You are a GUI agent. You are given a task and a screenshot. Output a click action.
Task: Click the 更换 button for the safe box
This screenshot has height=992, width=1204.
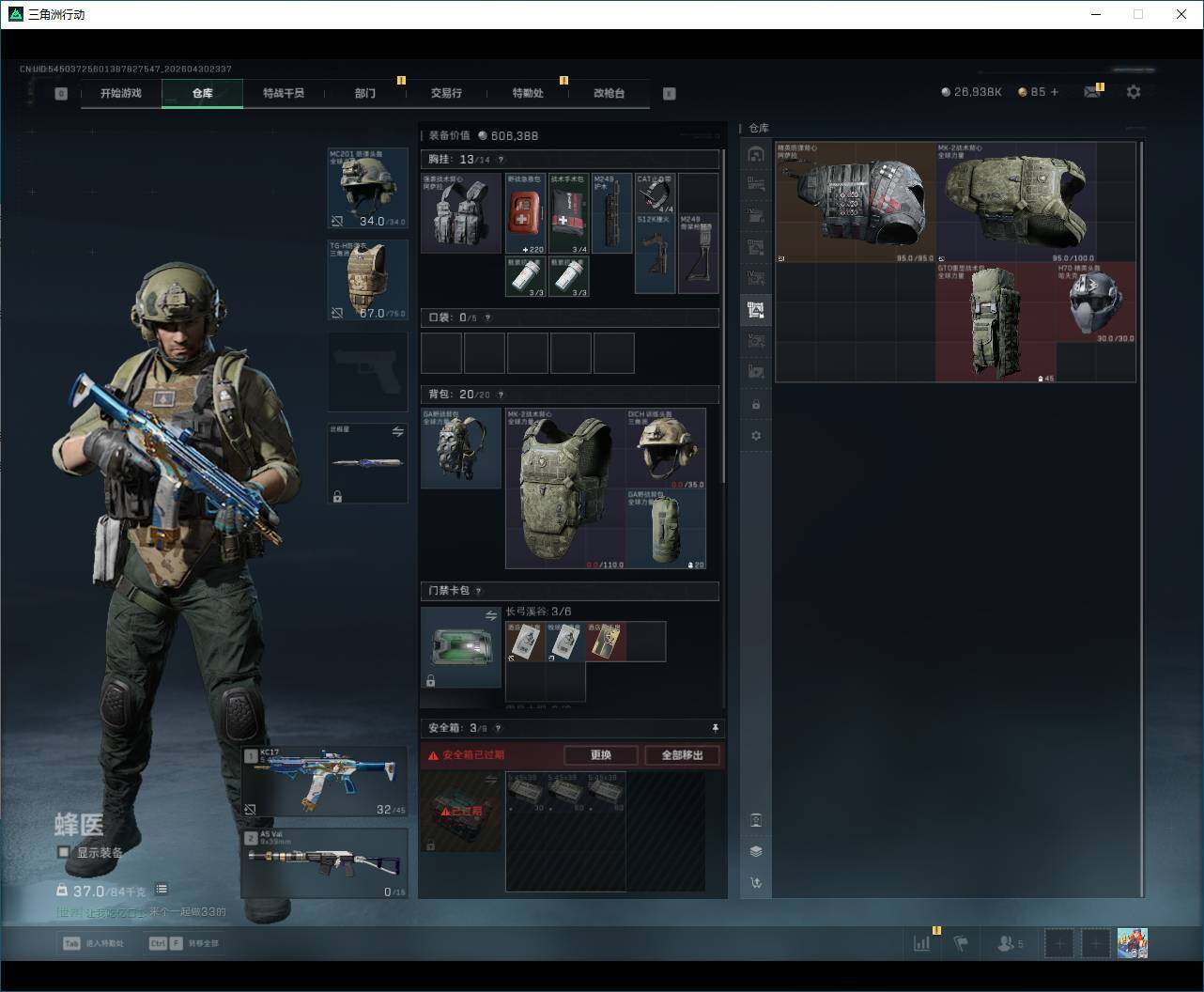point(601,755)
